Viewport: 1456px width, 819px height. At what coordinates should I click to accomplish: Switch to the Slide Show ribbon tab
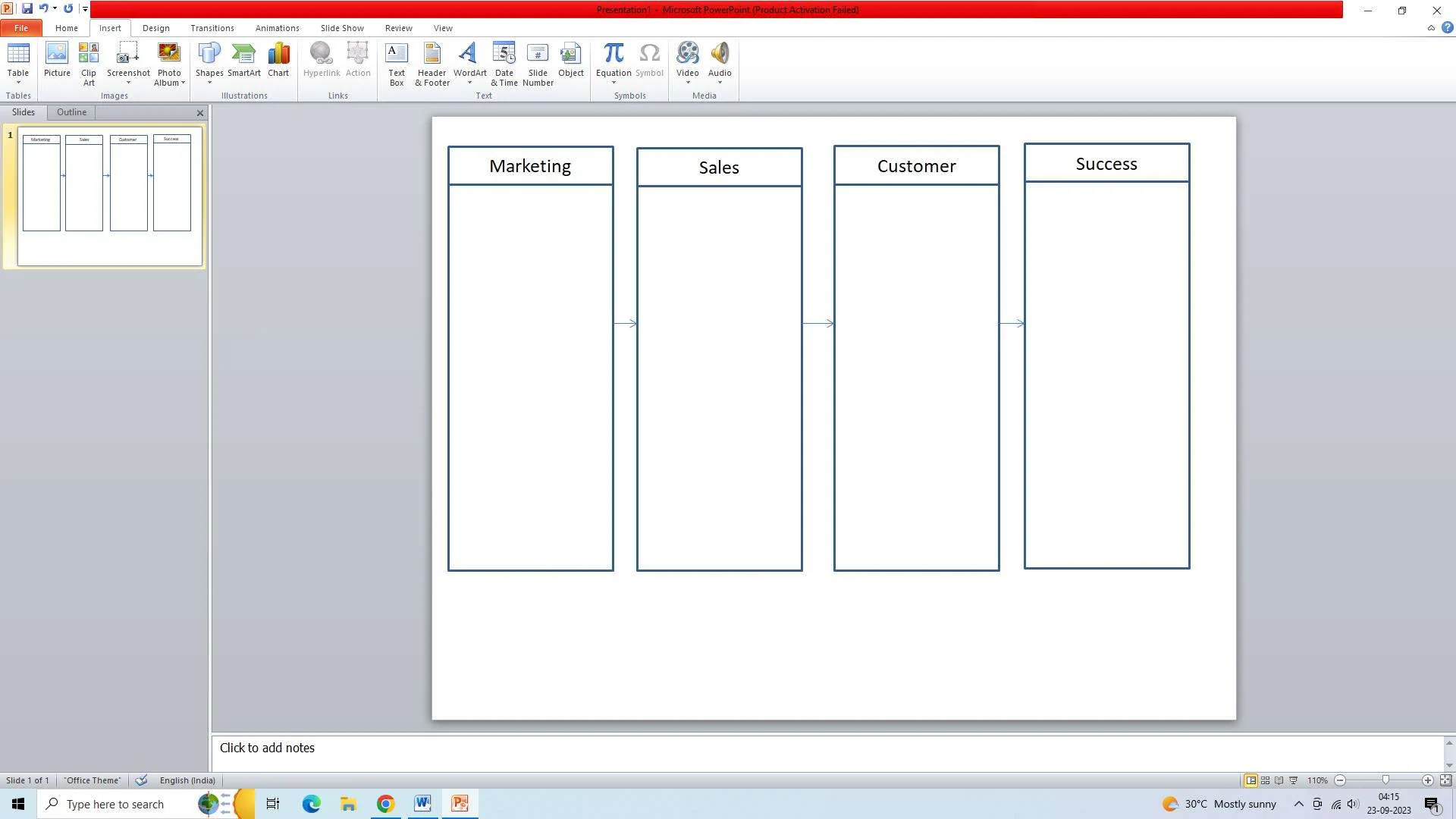coord(341,28)
